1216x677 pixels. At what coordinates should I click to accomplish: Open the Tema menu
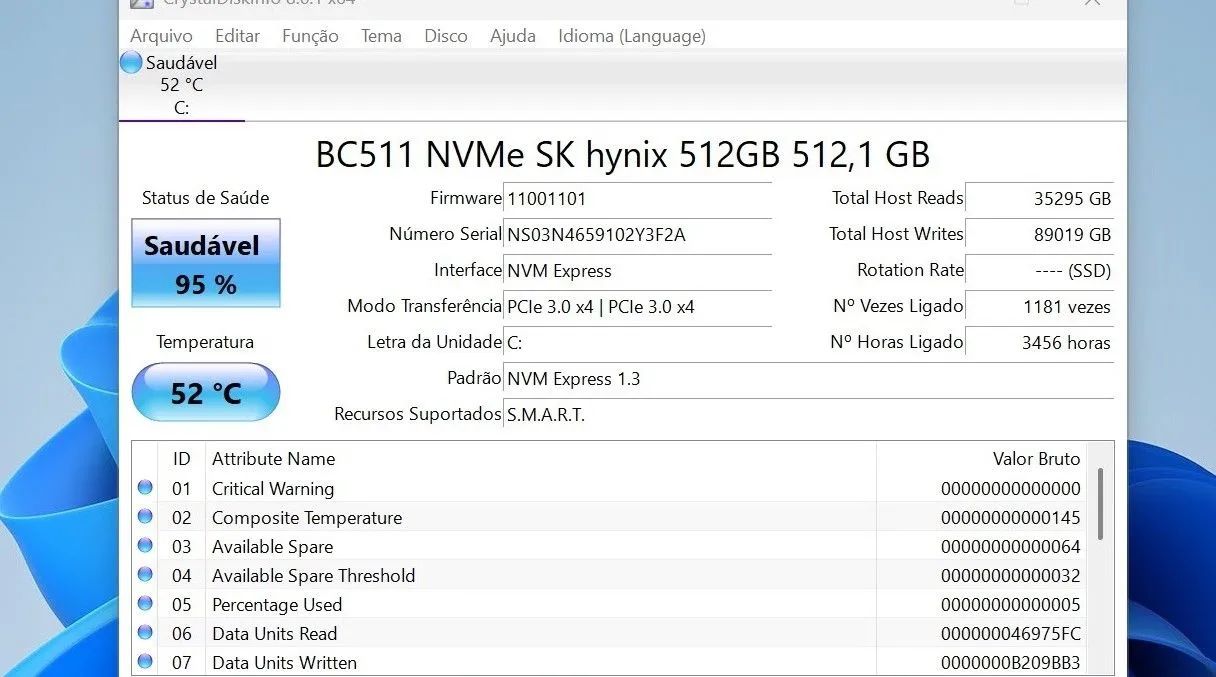tap(381, 36)
